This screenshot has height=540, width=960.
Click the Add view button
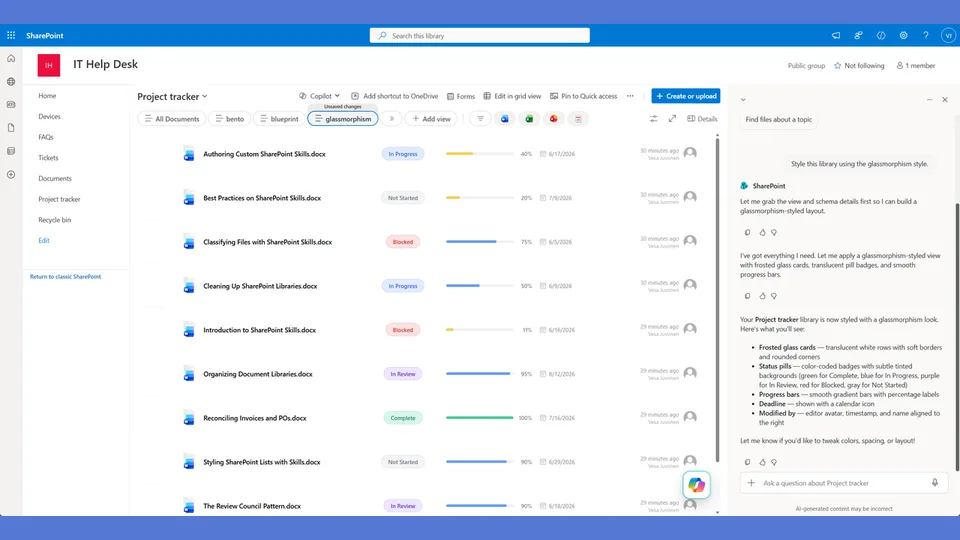click(432, 119)
